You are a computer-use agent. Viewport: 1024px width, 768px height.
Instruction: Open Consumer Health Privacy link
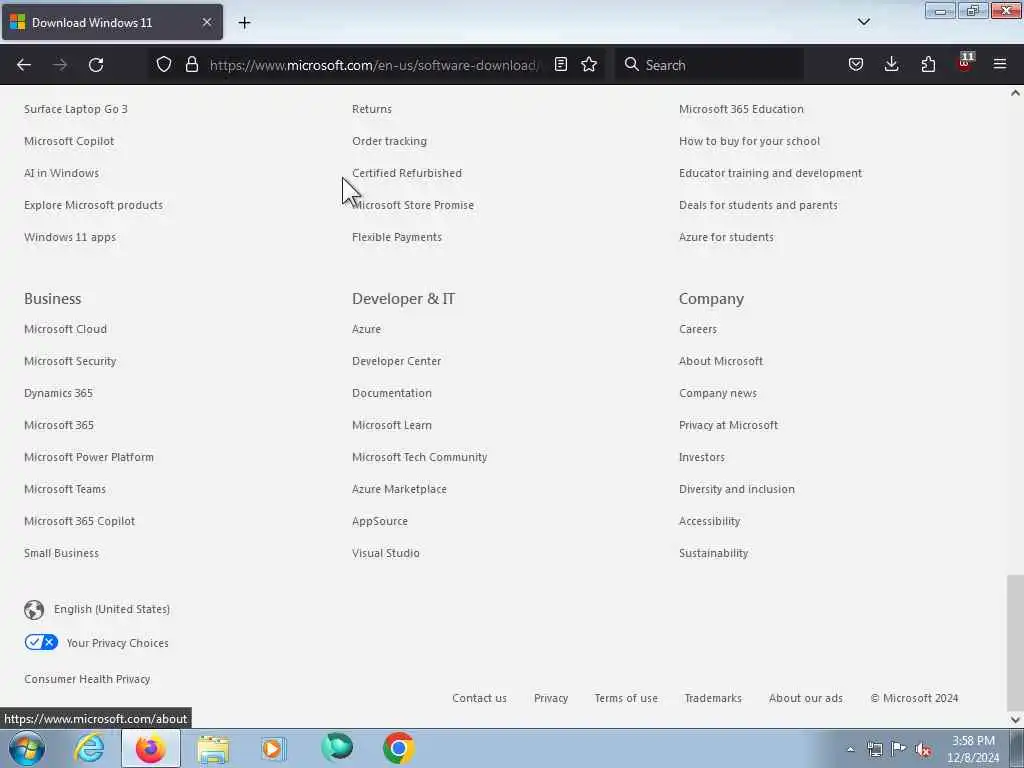click(87, 679)
